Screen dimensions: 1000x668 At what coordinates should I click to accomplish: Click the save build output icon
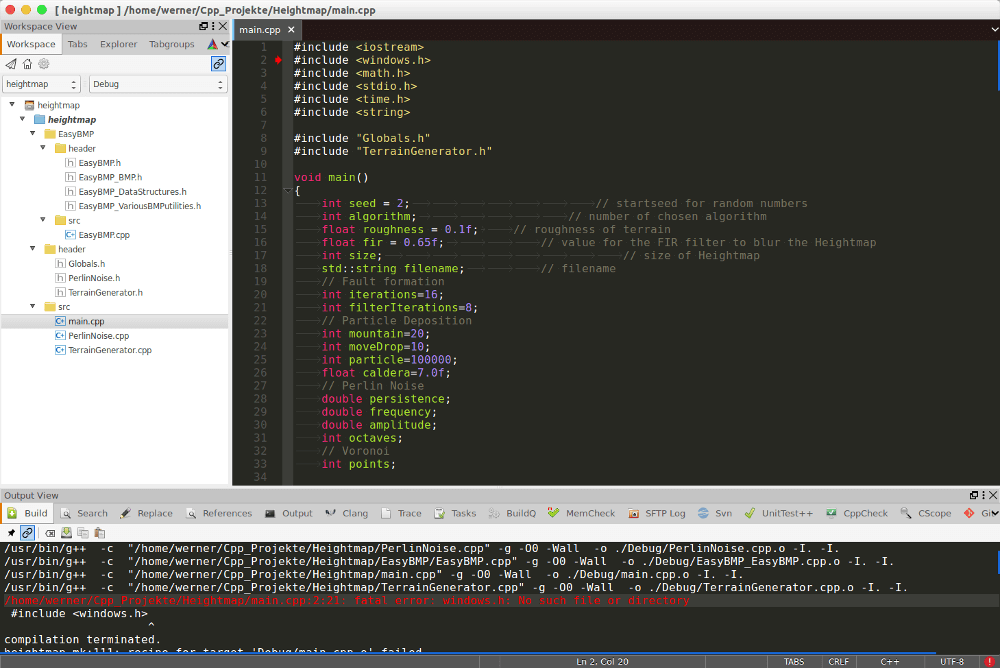click(x=65, y=533)
